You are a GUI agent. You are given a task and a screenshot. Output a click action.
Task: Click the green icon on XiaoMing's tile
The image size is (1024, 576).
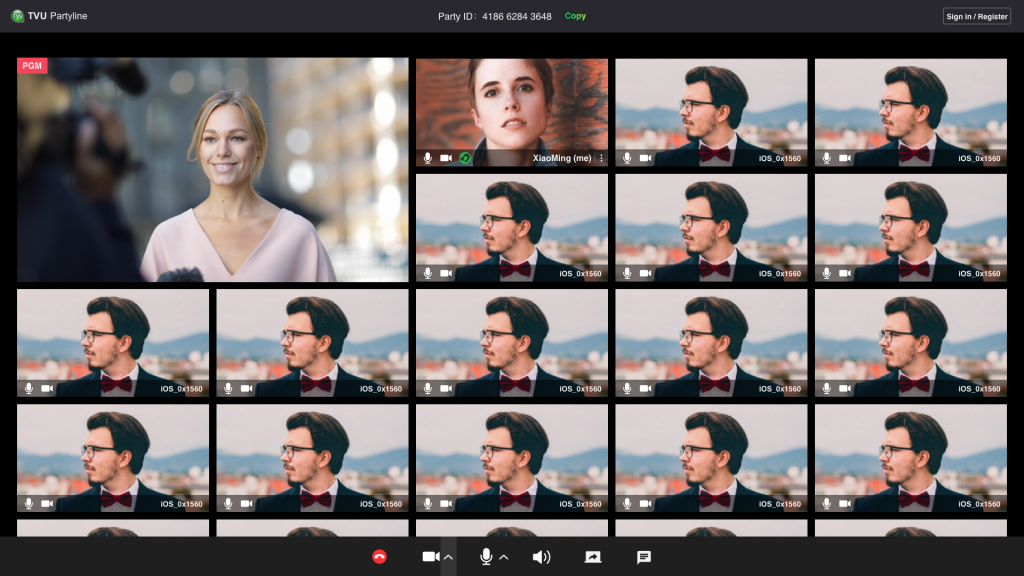(x=465, y=158)
